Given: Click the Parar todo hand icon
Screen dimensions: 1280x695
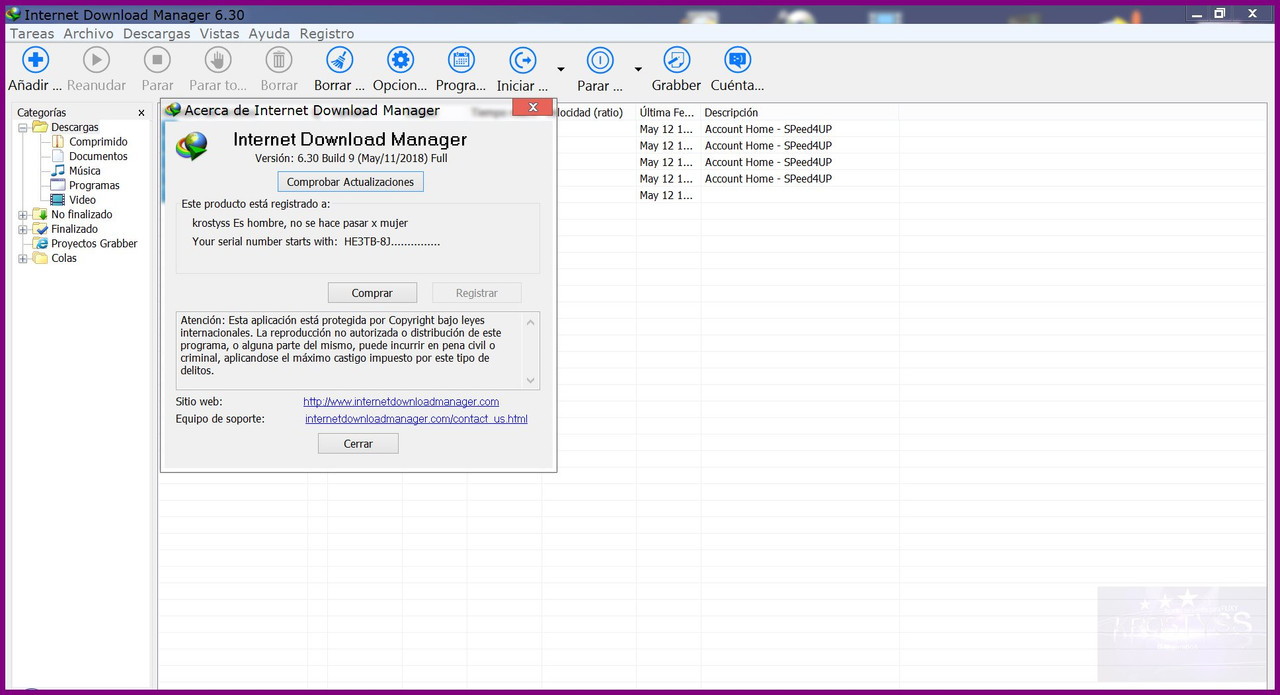Looking at the screenshot, I should 218,60.
